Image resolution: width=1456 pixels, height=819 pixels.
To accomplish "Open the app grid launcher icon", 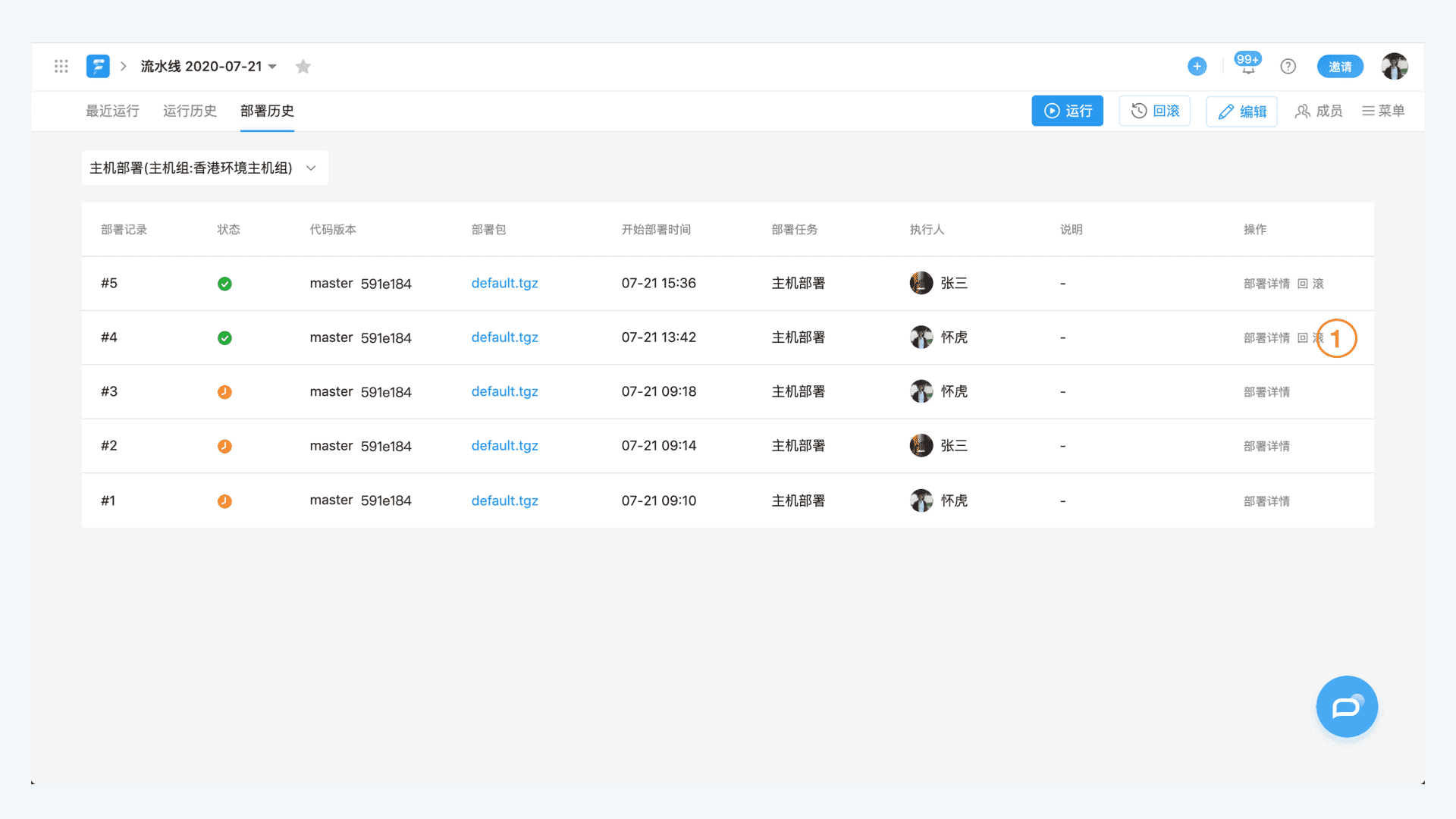I will (x=61, y=67).
